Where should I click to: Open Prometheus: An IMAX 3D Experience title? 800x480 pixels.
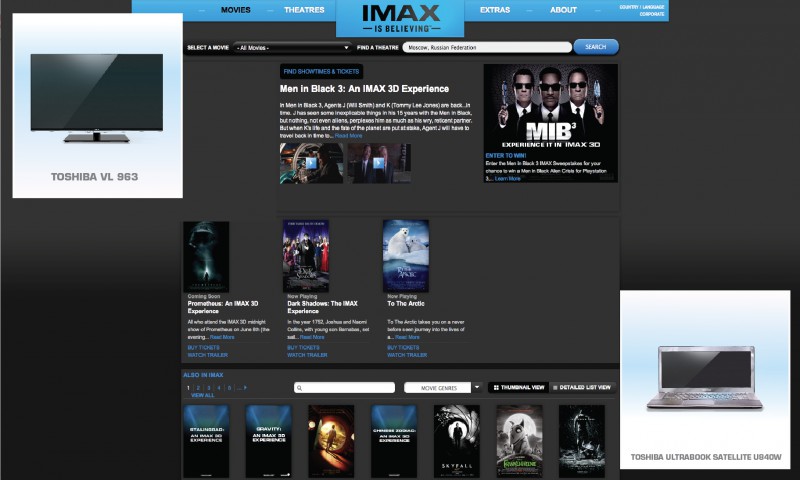point(223,307)
